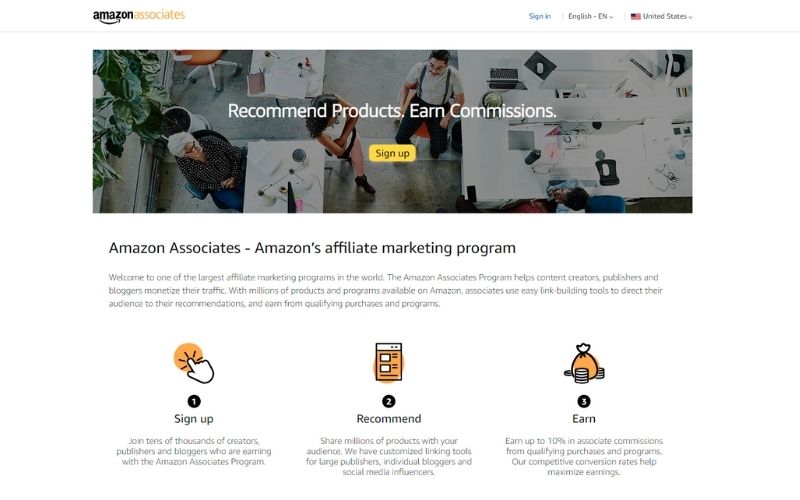800x500 pixels.
Task: Click the Sign in link
Action: coord(540,16)
